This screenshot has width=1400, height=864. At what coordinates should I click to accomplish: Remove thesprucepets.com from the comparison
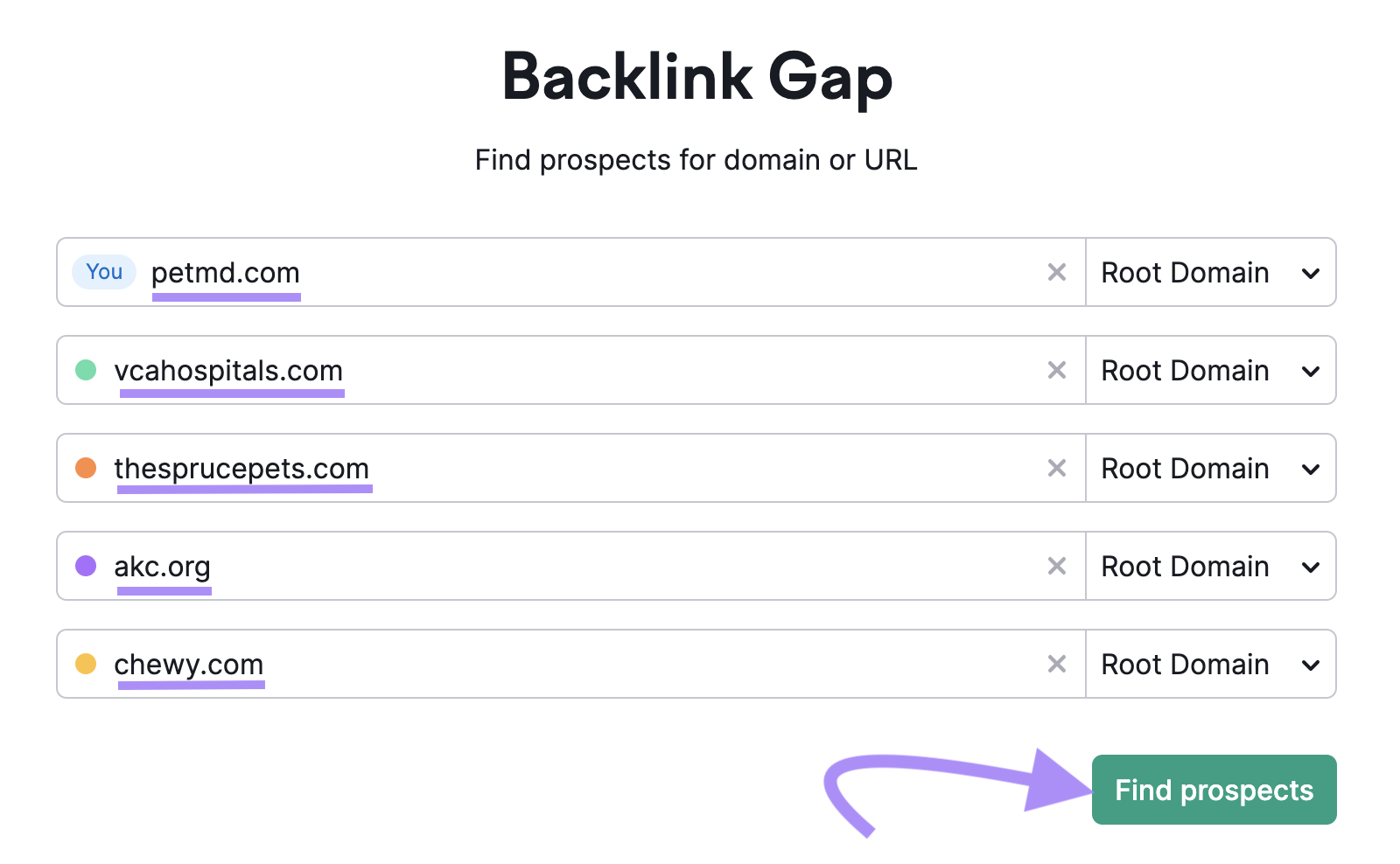pos(1057,469)
